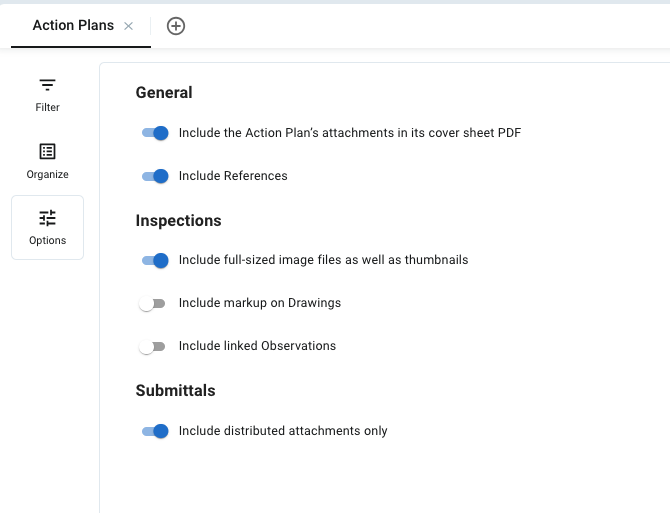Click the Inspections section heading

[x=178, y=220]
